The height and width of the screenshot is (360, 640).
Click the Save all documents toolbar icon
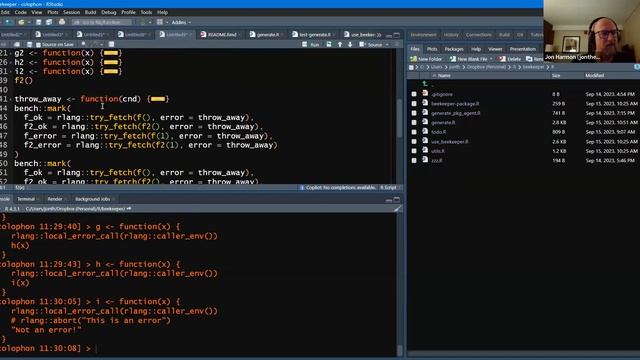tap(49, 22)
